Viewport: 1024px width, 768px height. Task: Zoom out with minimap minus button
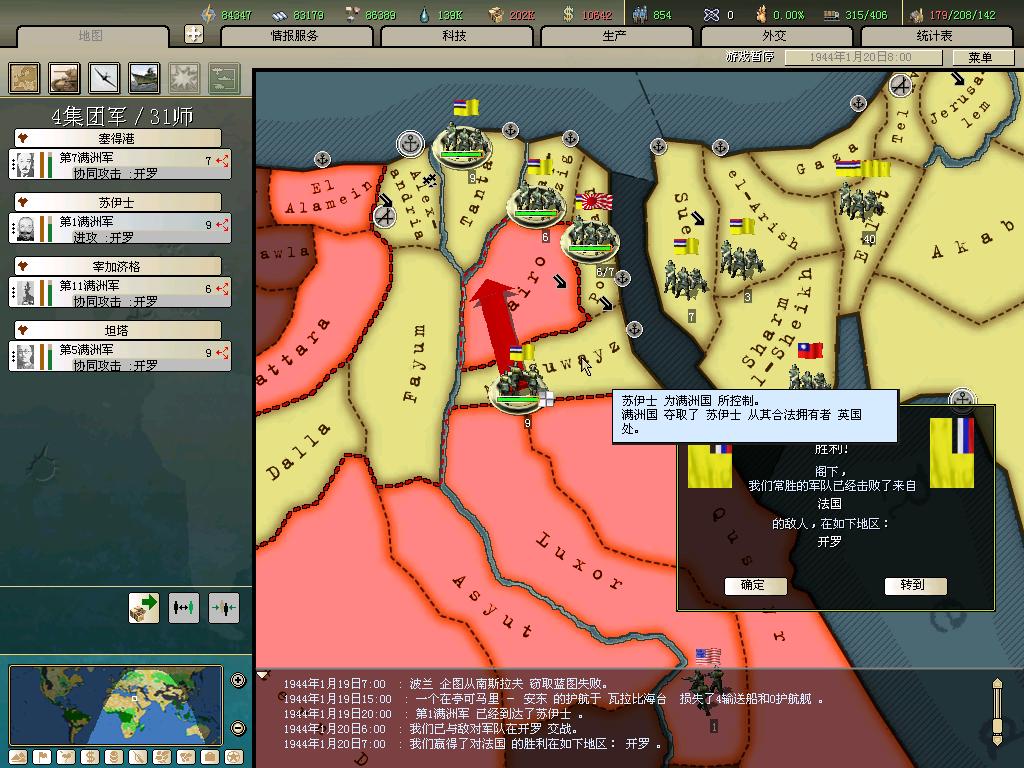tap(238, 728)
